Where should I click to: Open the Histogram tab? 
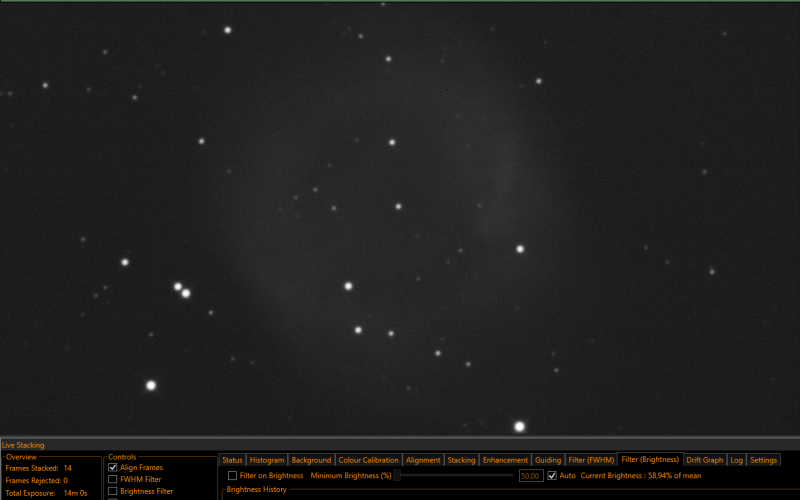pyautogui.click(x=267, y=460)
